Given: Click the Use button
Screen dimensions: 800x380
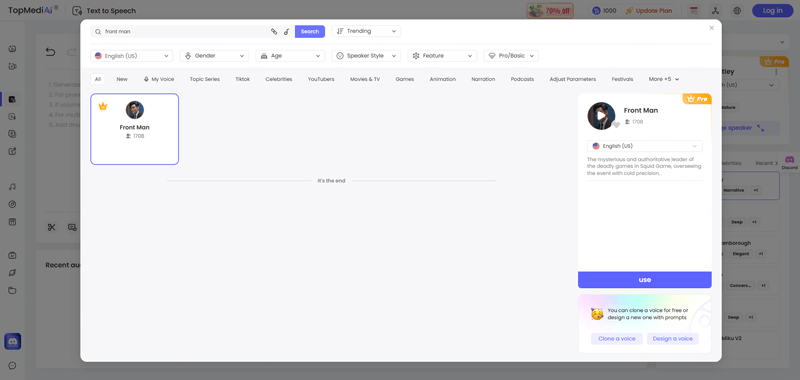Looking at the screenshot, I should pos(644,280).
